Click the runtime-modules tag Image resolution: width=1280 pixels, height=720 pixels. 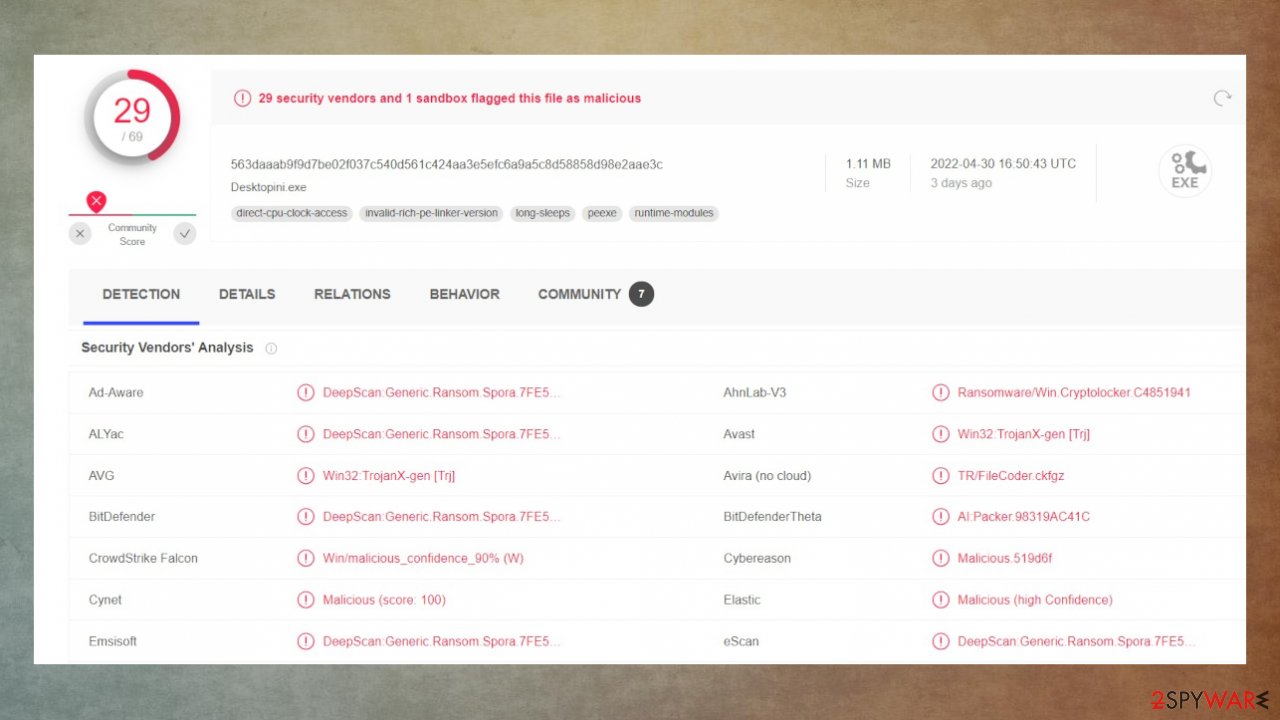[x=674, y=213]
